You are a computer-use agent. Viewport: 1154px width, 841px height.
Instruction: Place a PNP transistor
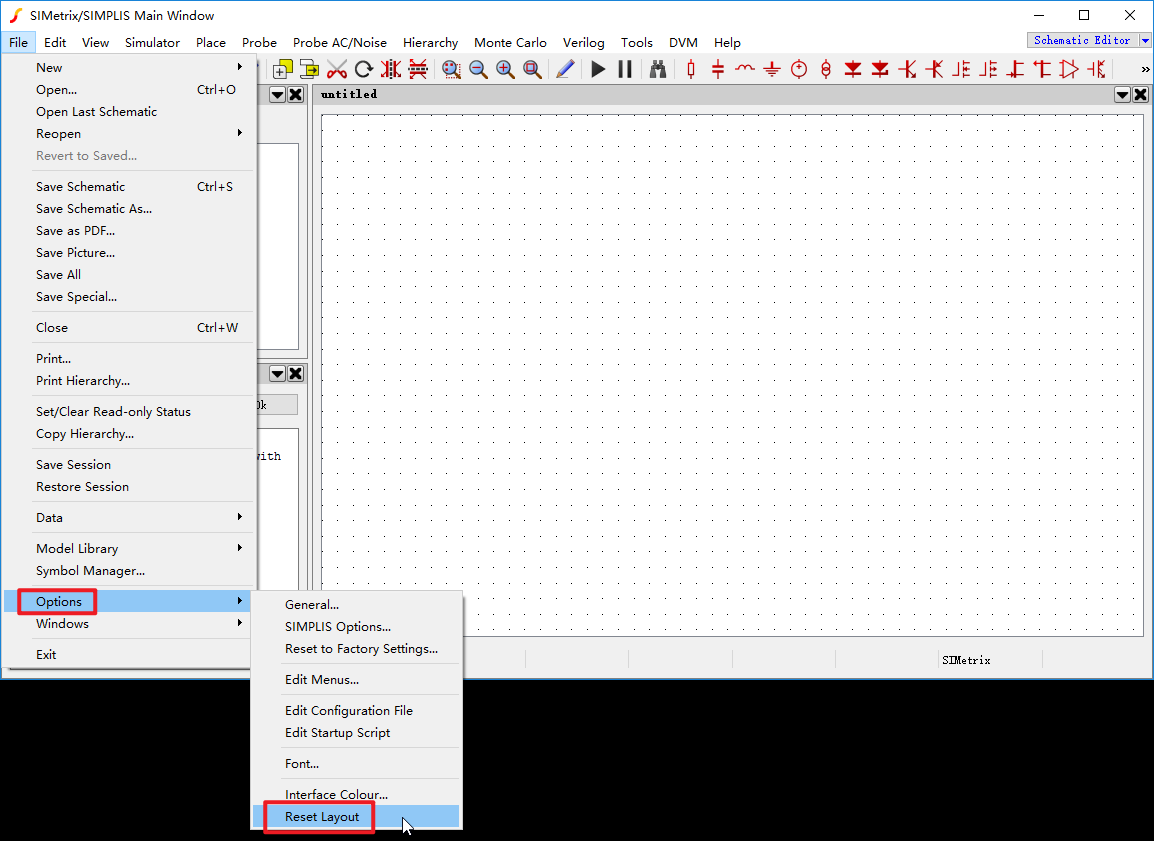pyautogui.click(x=934, y=69)
